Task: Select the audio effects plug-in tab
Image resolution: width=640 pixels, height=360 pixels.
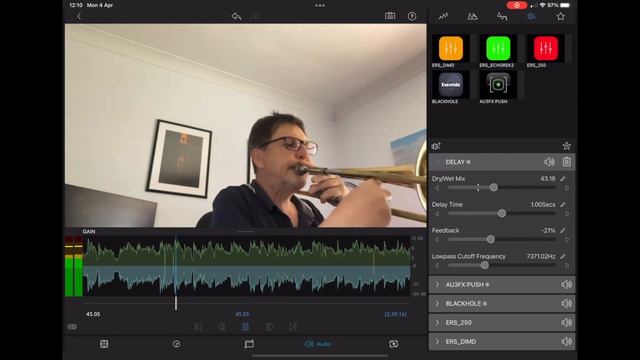Action: [x=531, y=16]
